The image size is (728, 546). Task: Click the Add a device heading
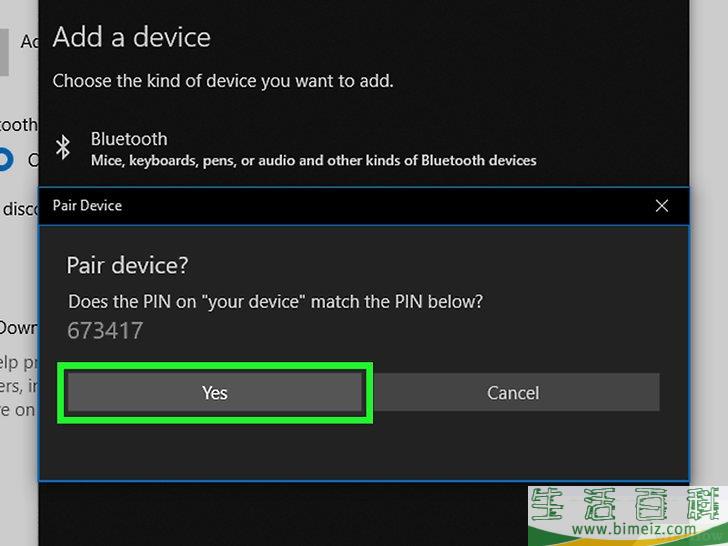[x=131, y=37]
